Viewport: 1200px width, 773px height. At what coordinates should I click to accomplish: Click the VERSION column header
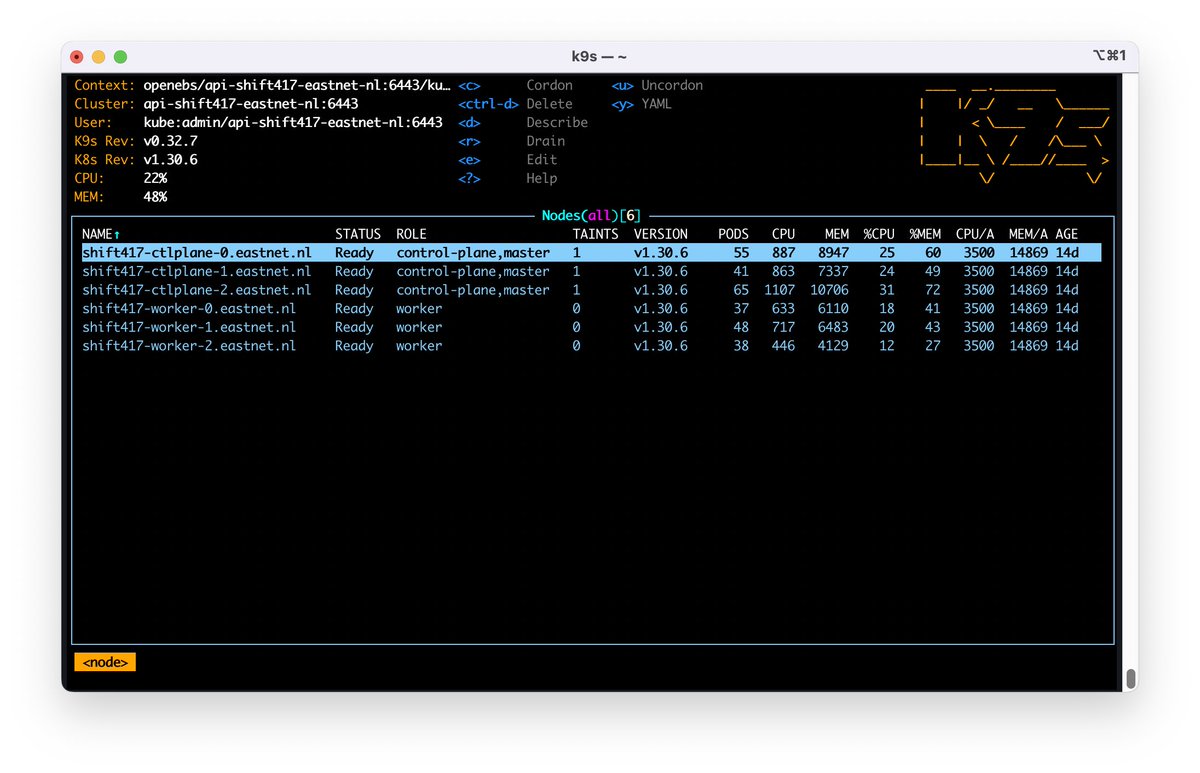(x=660, y=234)
